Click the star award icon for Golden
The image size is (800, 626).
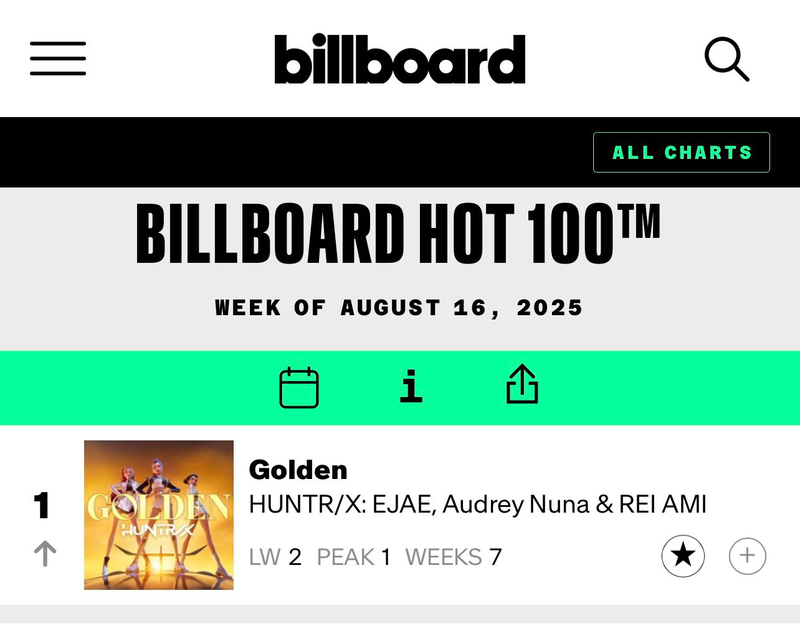(683, 556)
